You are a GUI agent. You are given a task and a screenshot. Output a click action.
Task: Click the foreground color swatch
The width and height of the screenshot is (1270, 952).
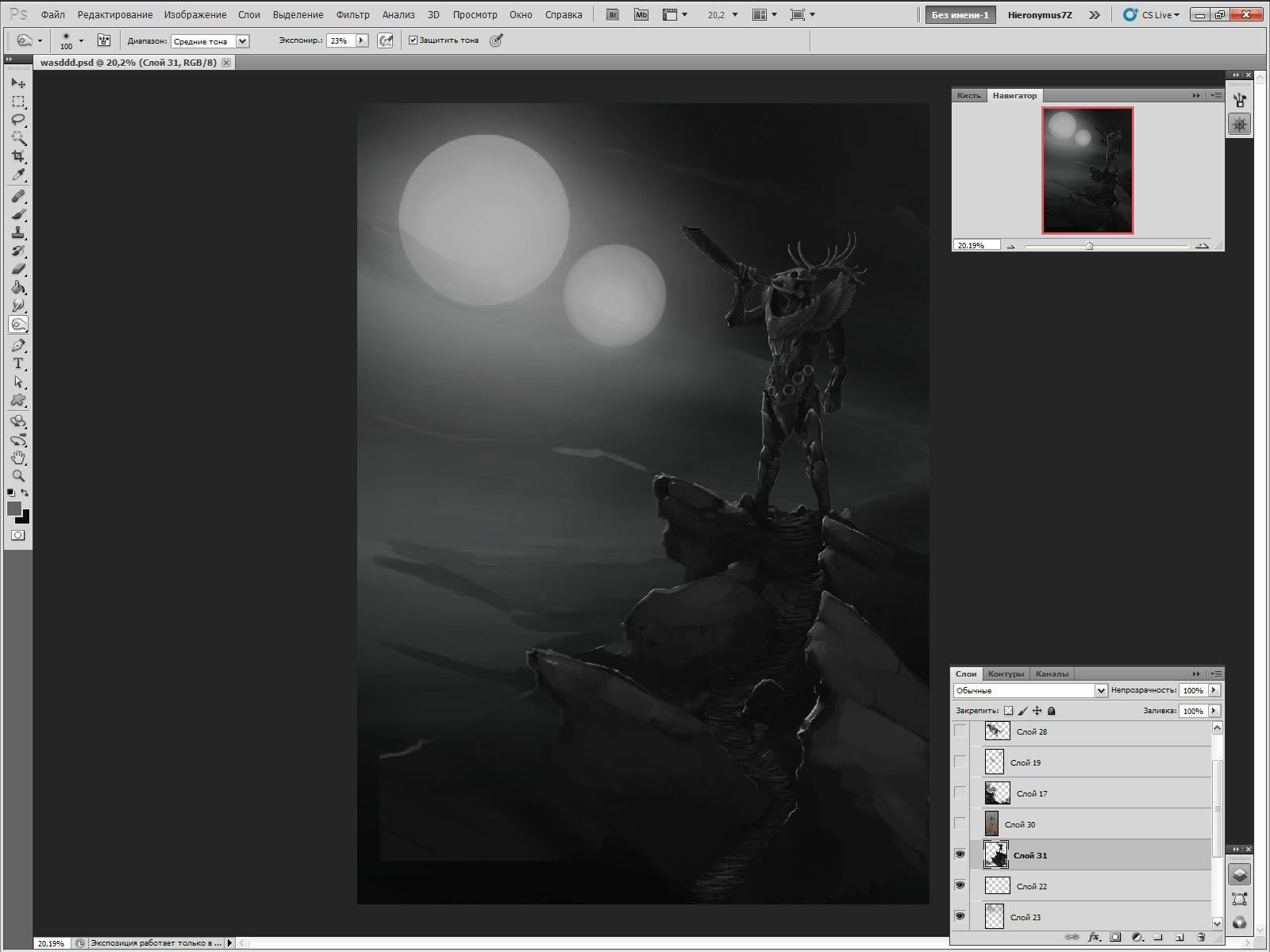[x=13, y=509]
